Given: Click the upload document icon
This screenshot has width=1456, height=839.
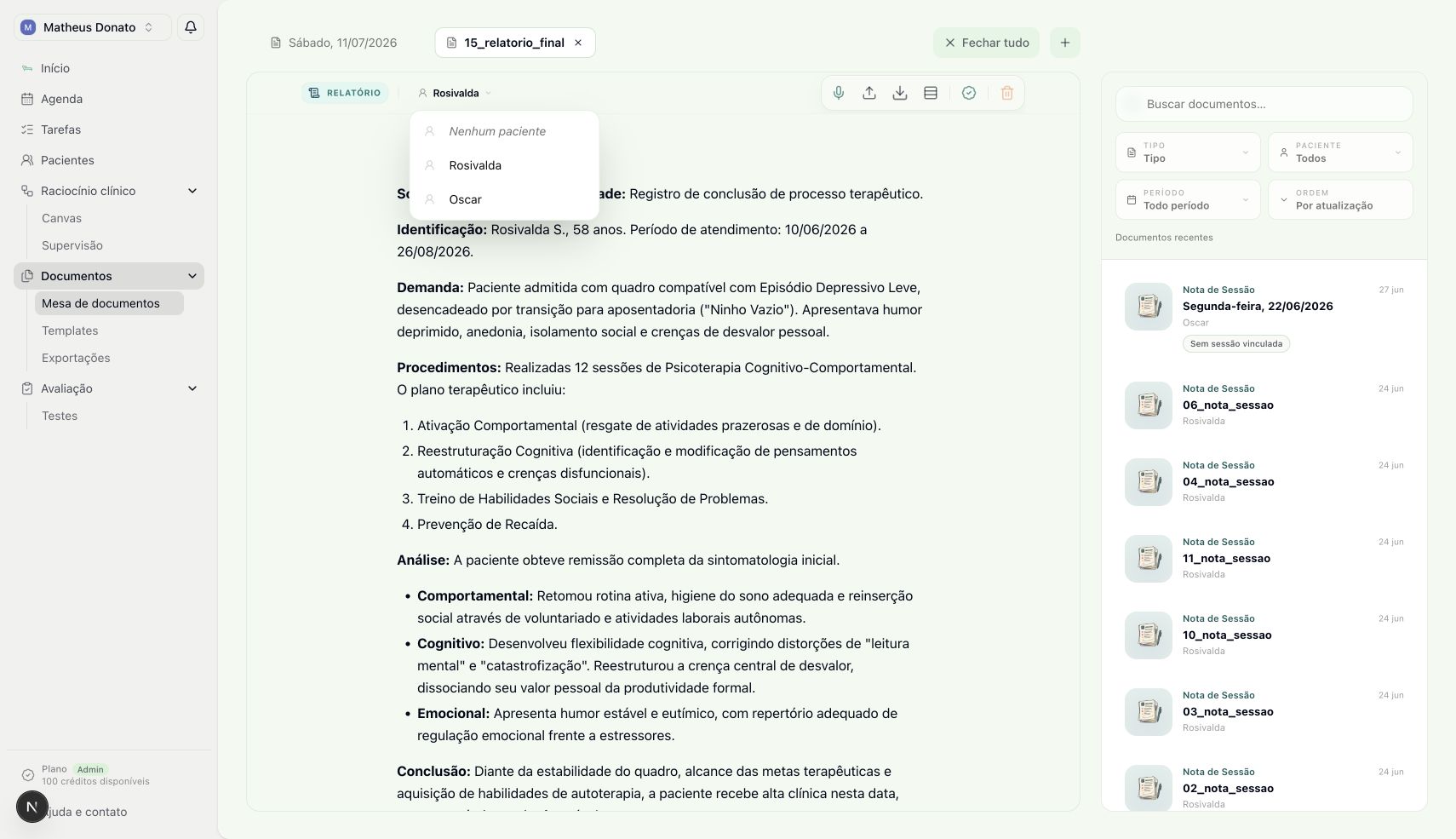Looking at the screenshot, I should pyautogui.click(x=869, y=93).
